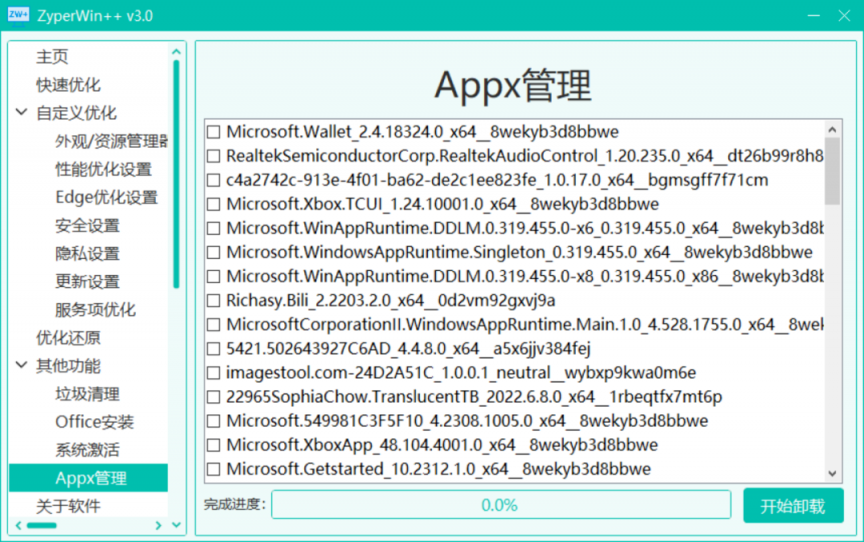Click the sidebar scroll-right arrow
Screen dimensions: 864x542
pyautogui.click(x=158, y=525)
